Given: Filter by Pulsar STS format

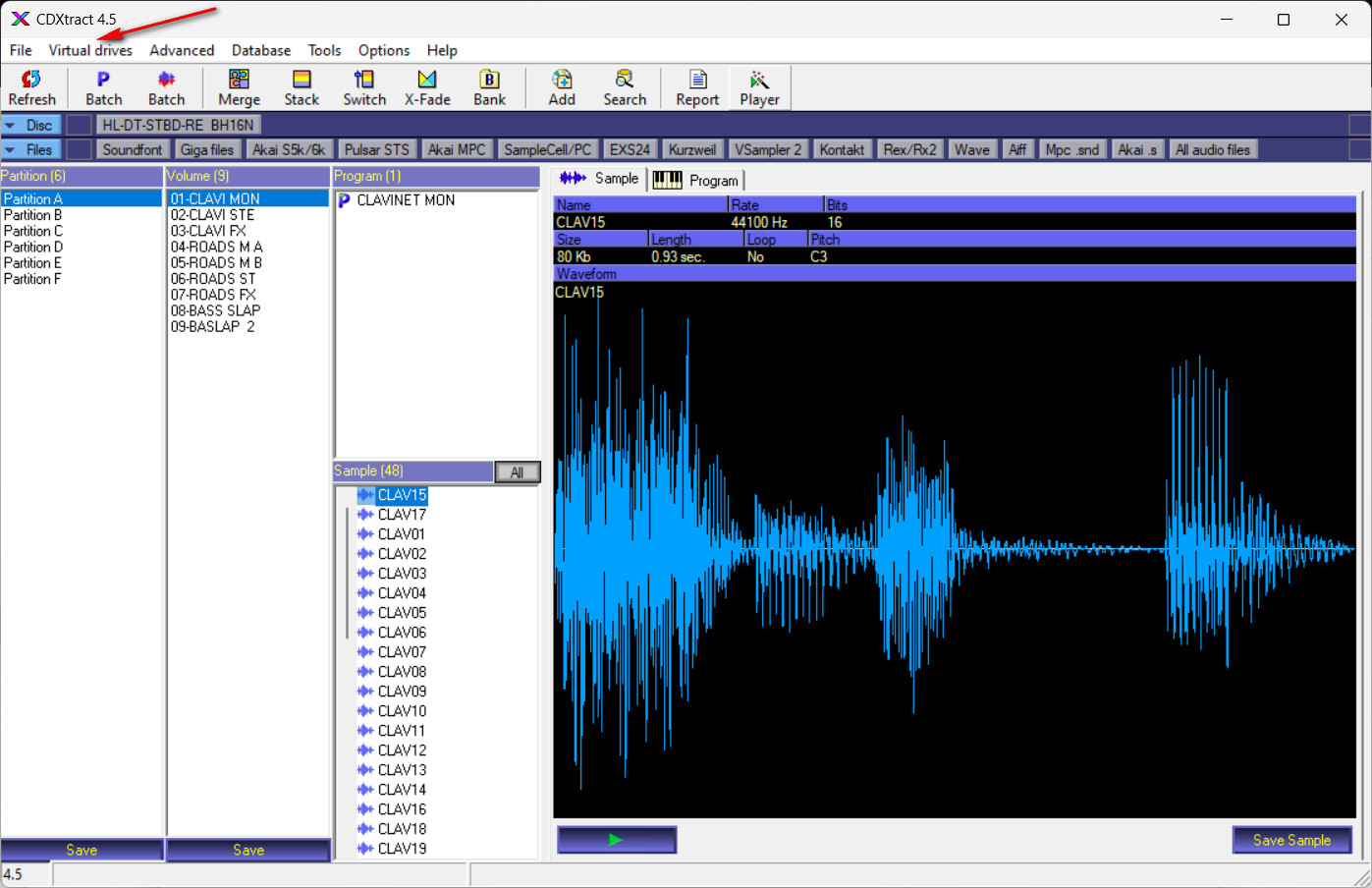Looking at the screenshot, I should [376, 149].
